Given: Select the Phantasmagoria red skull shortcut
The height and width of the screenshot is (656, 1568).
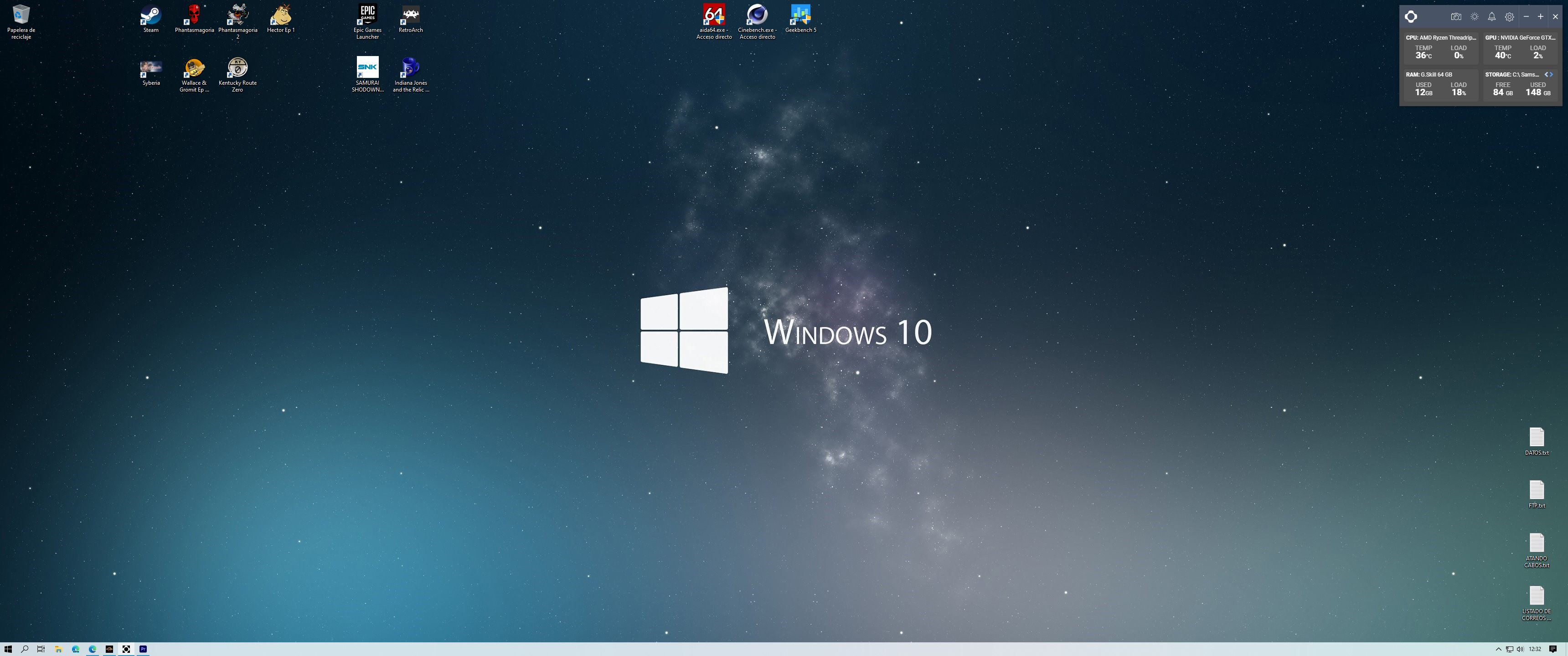Looking at the screenshot, I should [x=194, y=19].
